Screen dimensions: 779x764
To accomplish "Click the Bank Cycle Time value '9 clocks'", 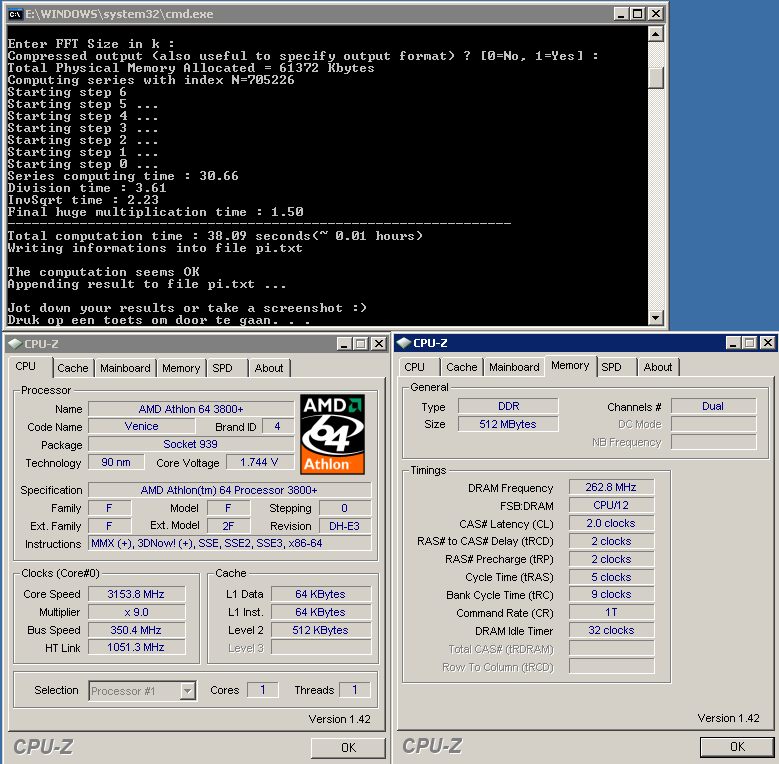I will click(612, 594).
